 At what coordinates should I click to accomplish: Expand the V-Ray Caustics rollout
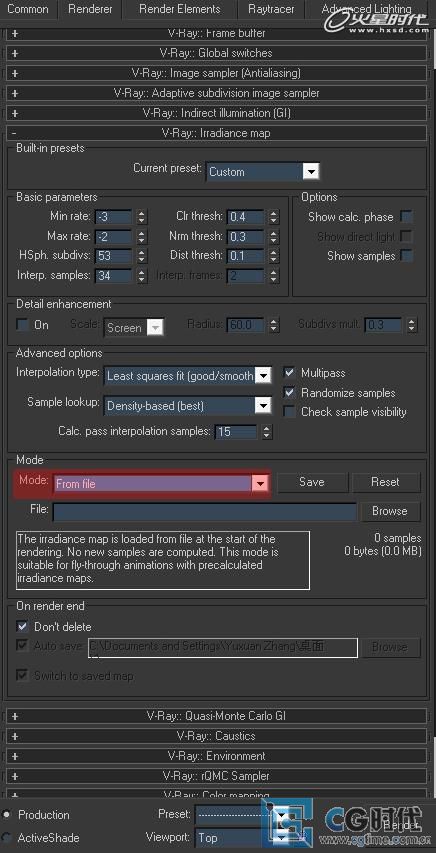[x=216, y=736]
